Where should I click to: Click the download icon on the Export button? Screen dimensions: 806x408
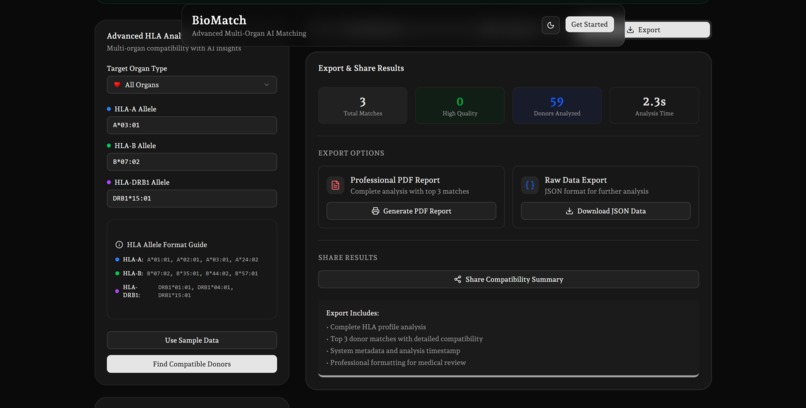pos(630,30)
